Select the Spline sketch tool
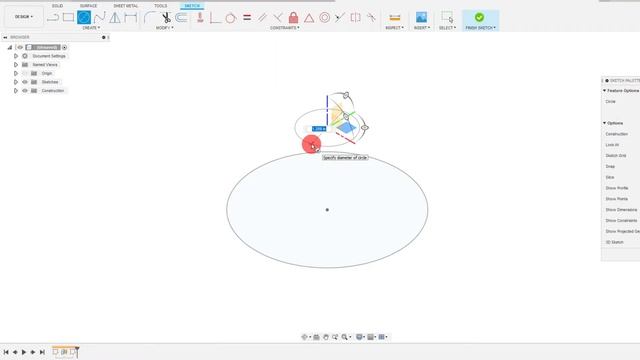 tap(100, 18)
